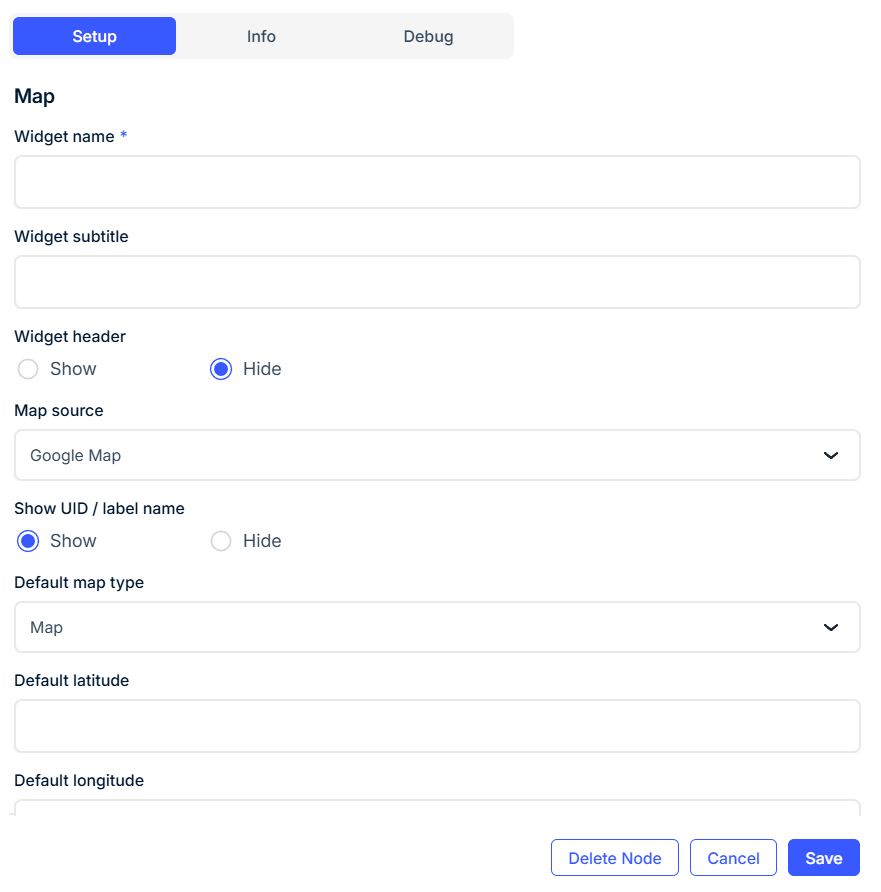Click the Cancel button
This screenshot has width=881, height=892.
[733, 857]
